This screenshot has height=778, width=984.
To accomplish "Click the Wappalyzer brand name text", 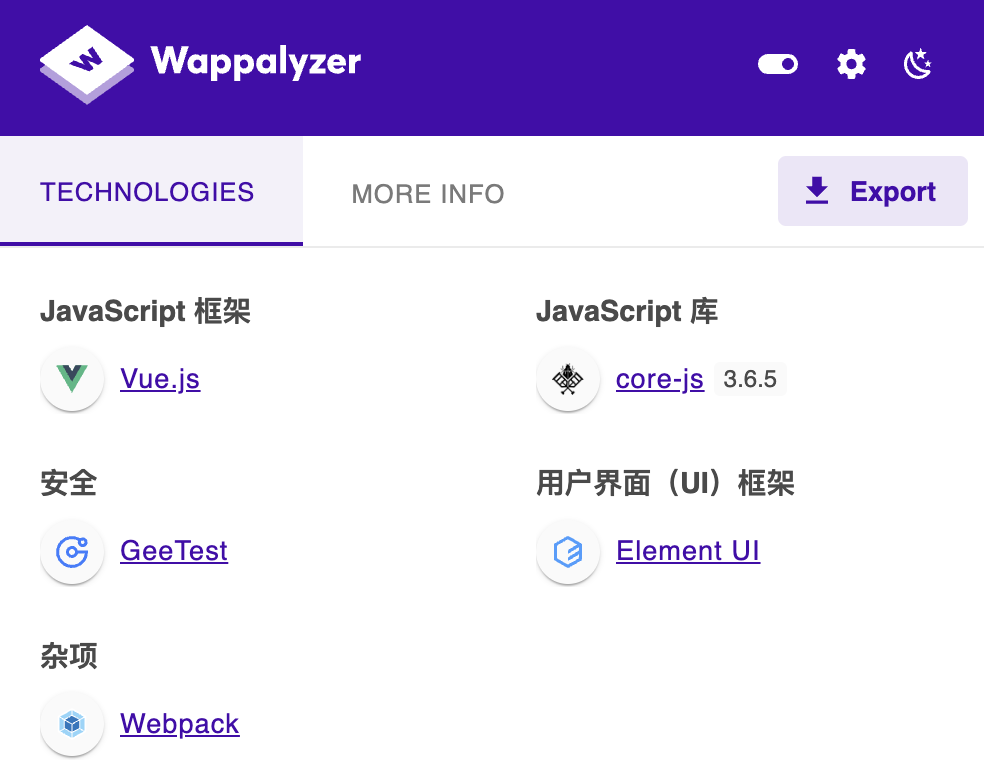I will click(x=255, y=63).
